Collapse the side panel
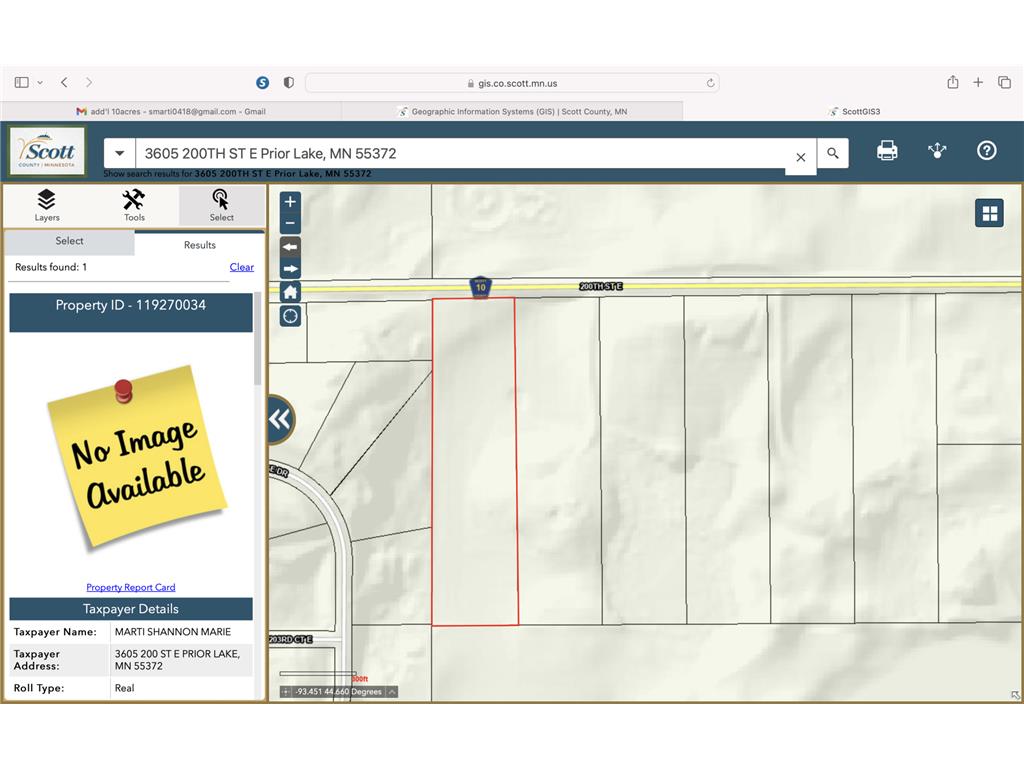The height and width of the screenshot is (768, 1024). [281, 419]
